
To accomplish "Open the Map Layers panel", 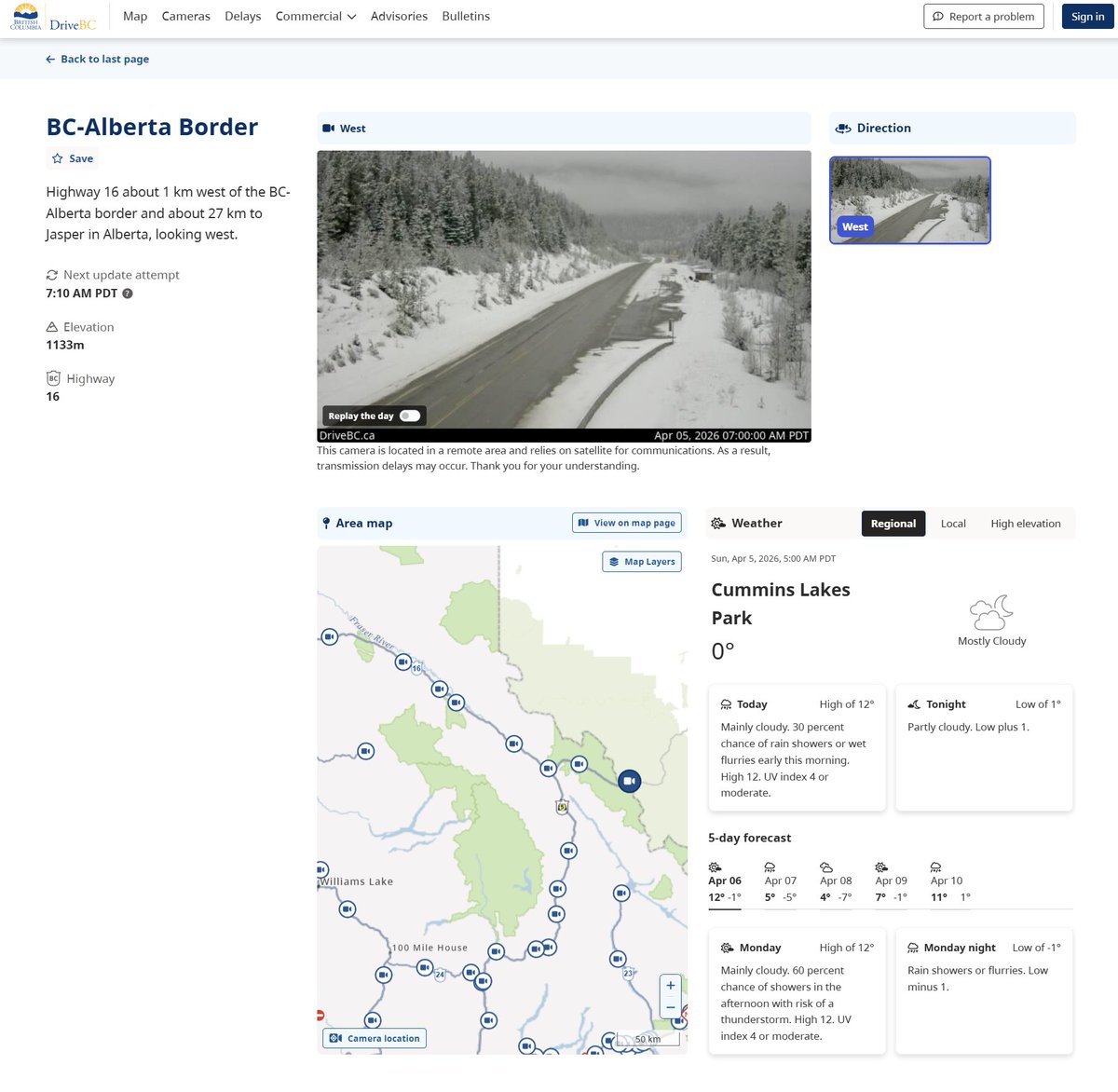I will point(642,562).
